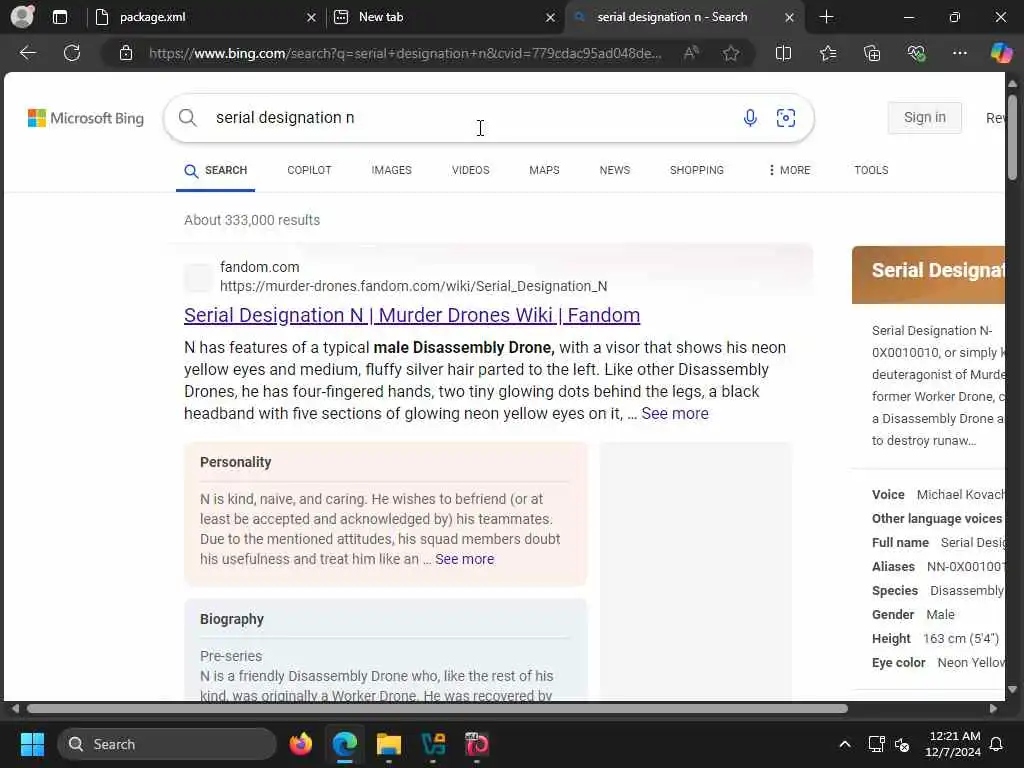Click the horizontal scrollbar thumb

point(437,709)
